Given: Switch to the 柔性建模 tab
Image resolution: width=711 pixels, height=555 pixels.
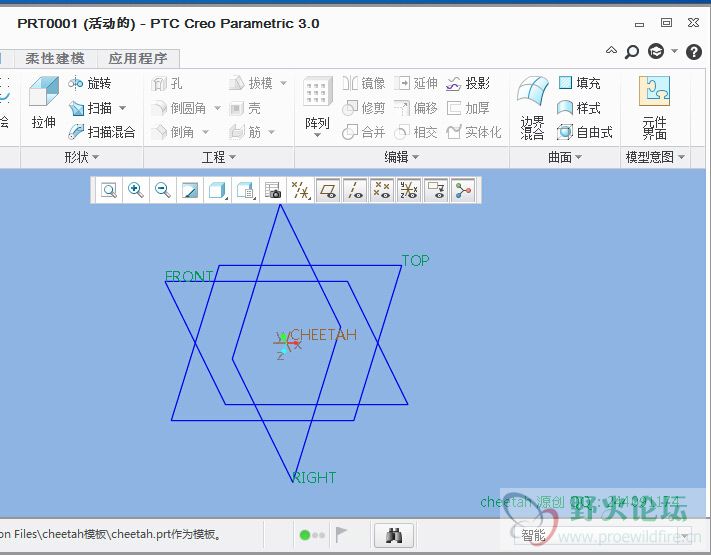Looking at the screenshot, I should (55, 58).
